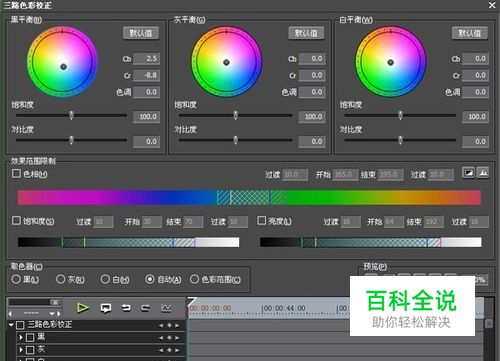
Task: Click 灰平衡 对比度 slider handle
Action: coord(236,140)
